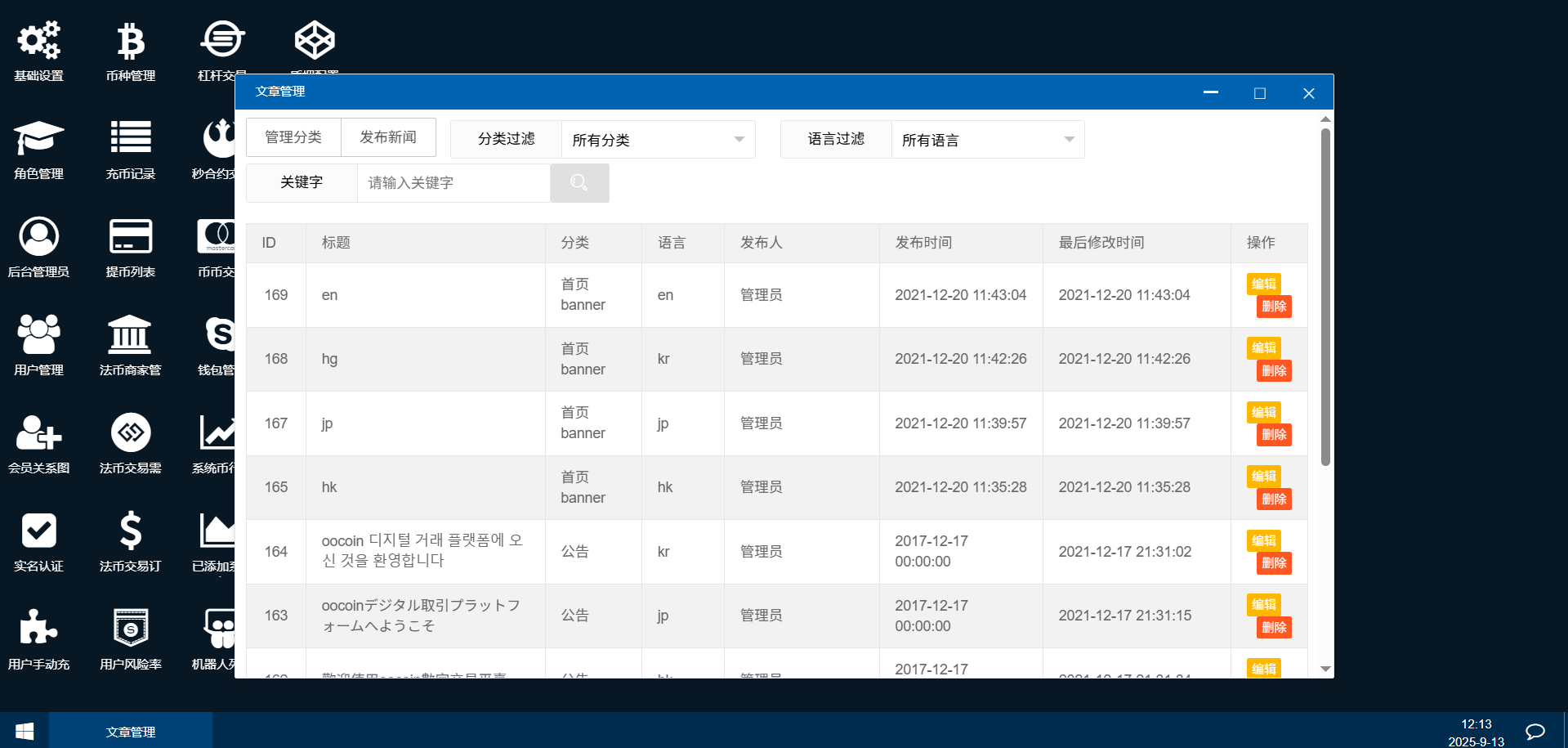The image size is (1568, 748).
Task: Click 编辑 for article ID 169
Action: click(x=1263, y=284)
